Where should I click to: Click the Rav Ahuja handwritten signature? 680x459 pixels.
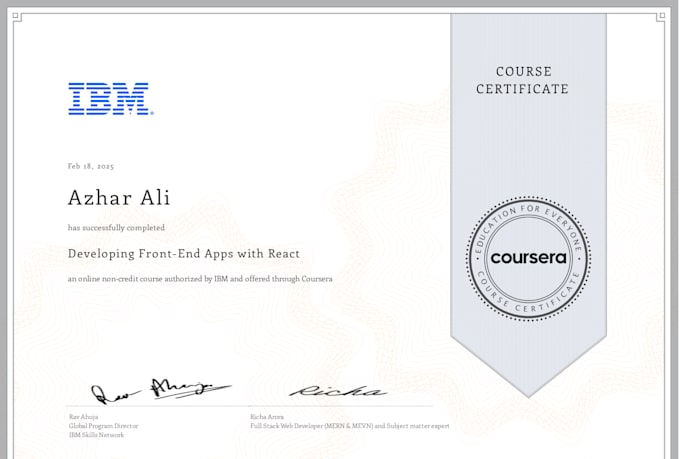tap(161, 390)
